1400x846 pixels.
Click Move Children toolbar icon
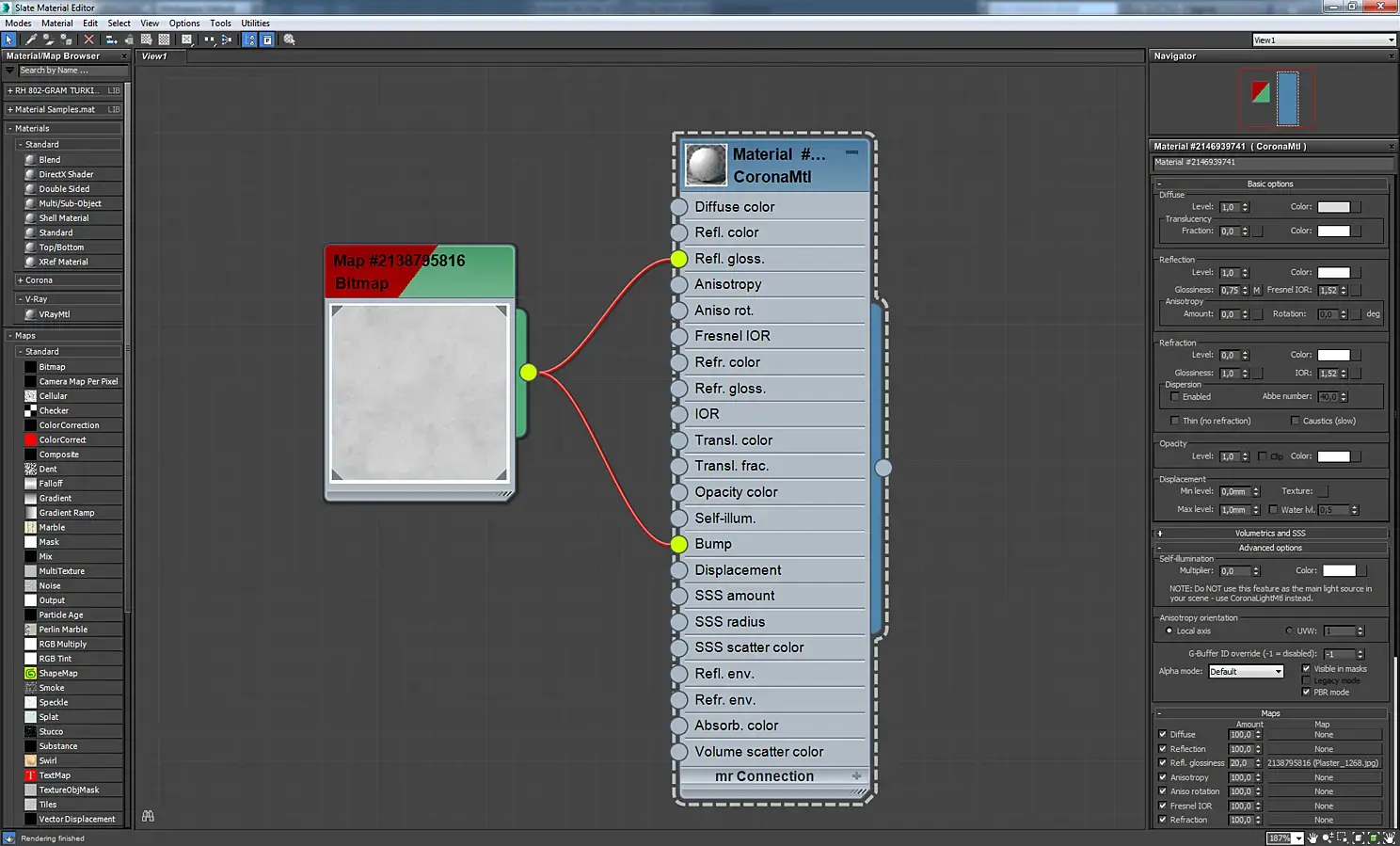[x=111, y=40]
